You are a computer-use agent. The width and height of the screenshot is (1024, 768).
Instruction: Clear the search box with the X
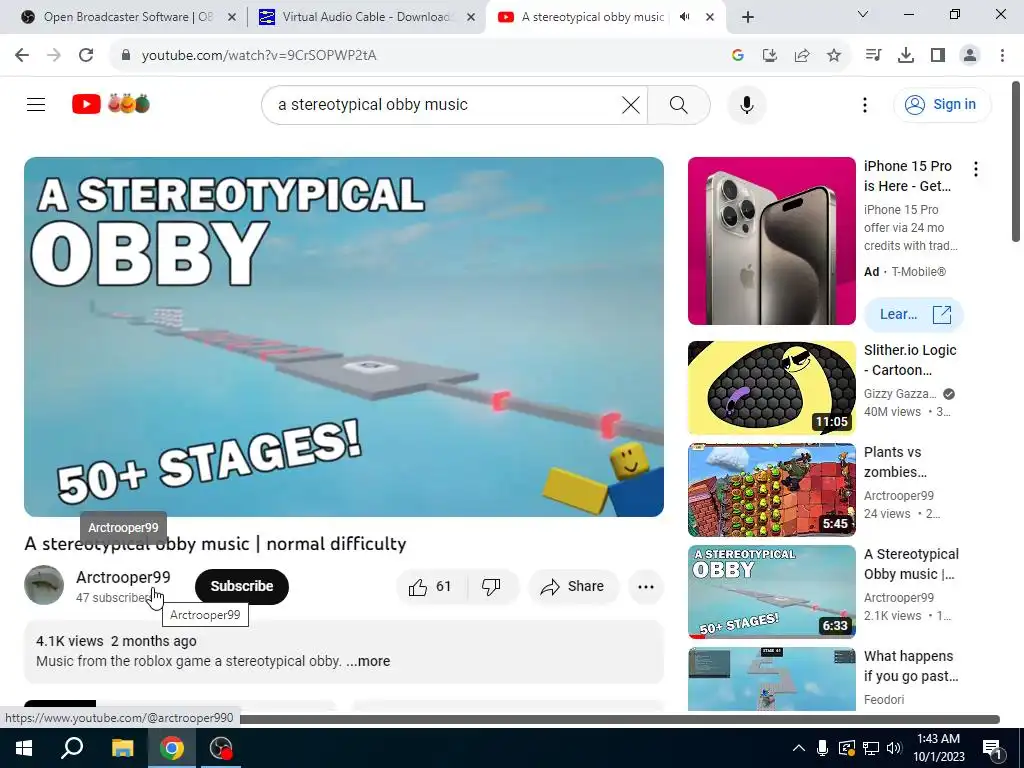pyautogui.click(x=631, y=104)
